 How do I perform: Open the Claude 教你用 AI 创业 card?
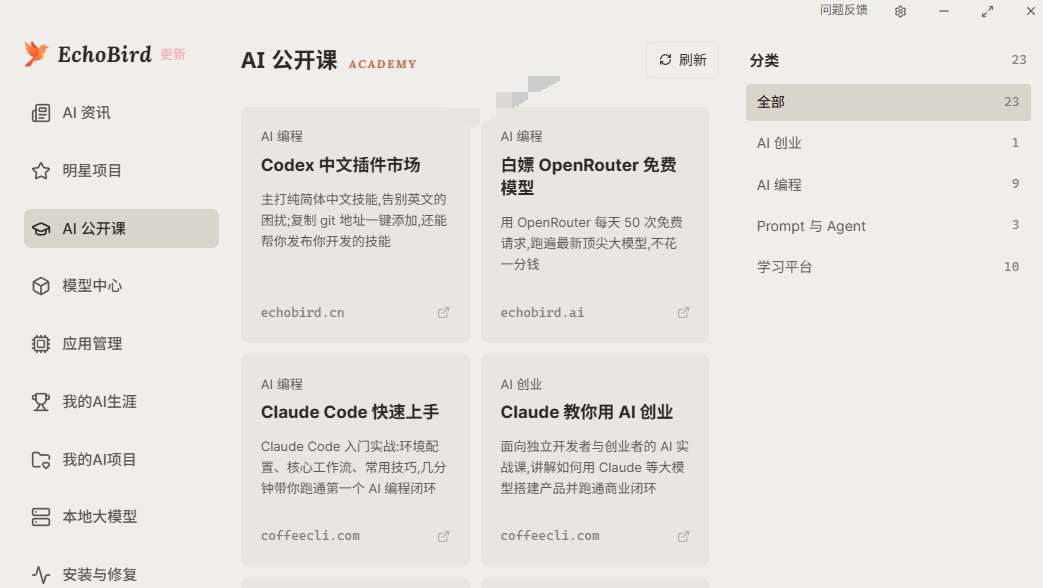595,460
